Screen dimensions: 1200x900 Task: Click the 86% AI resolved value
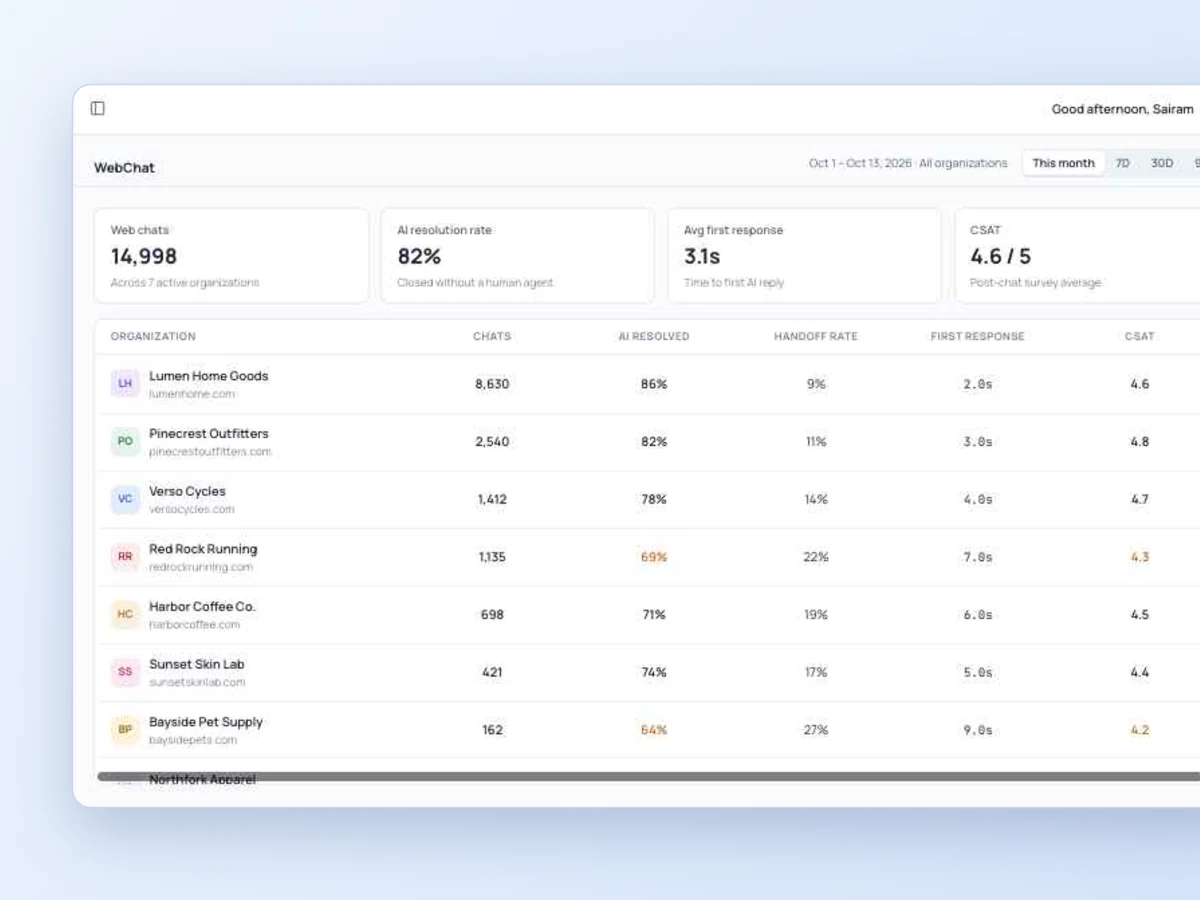tap(654, 384)
